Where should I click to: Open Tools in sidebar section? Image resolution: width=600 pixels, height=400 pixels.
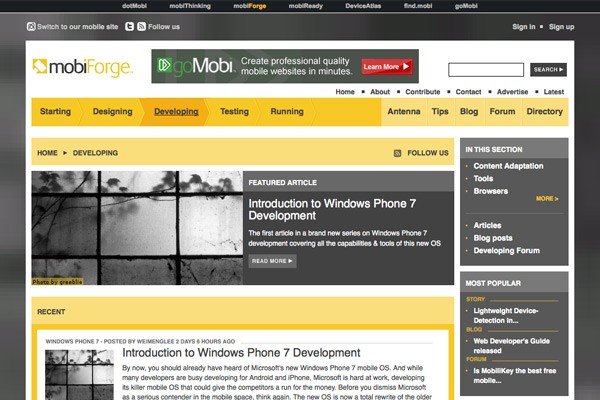coord(483,179)
